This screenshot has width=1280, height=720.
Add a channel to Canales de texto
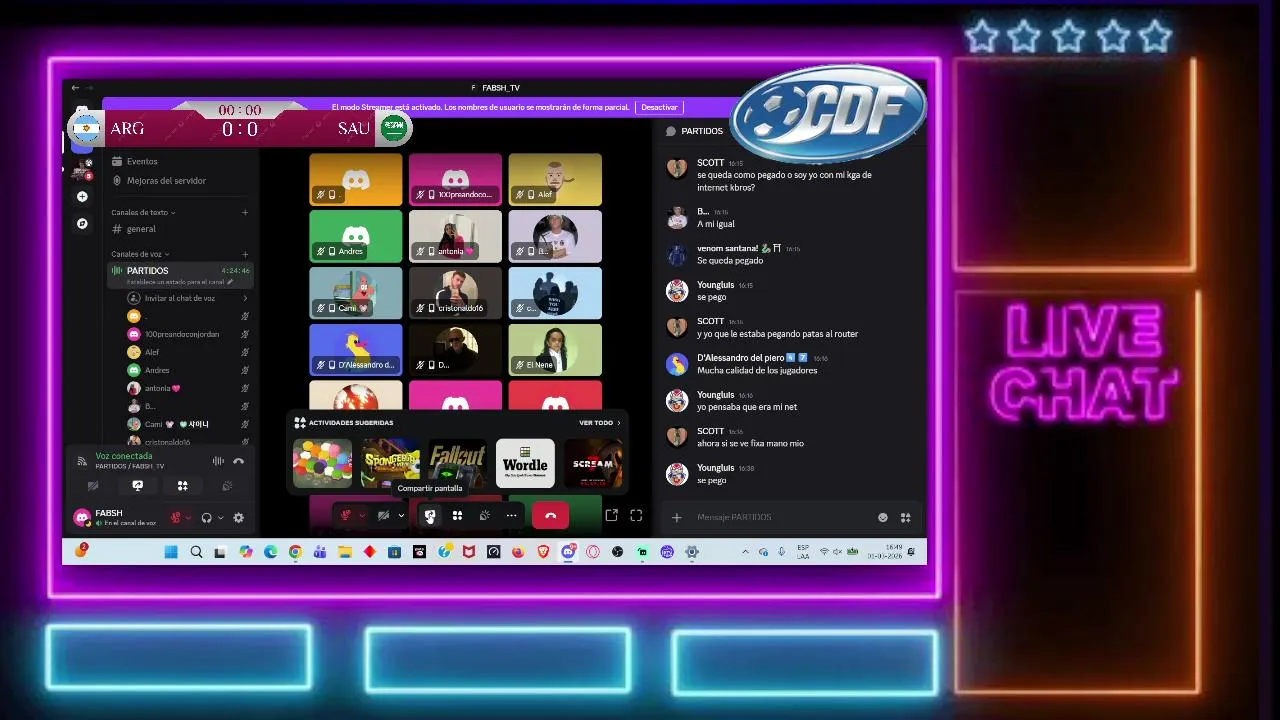tap(245, 212)
